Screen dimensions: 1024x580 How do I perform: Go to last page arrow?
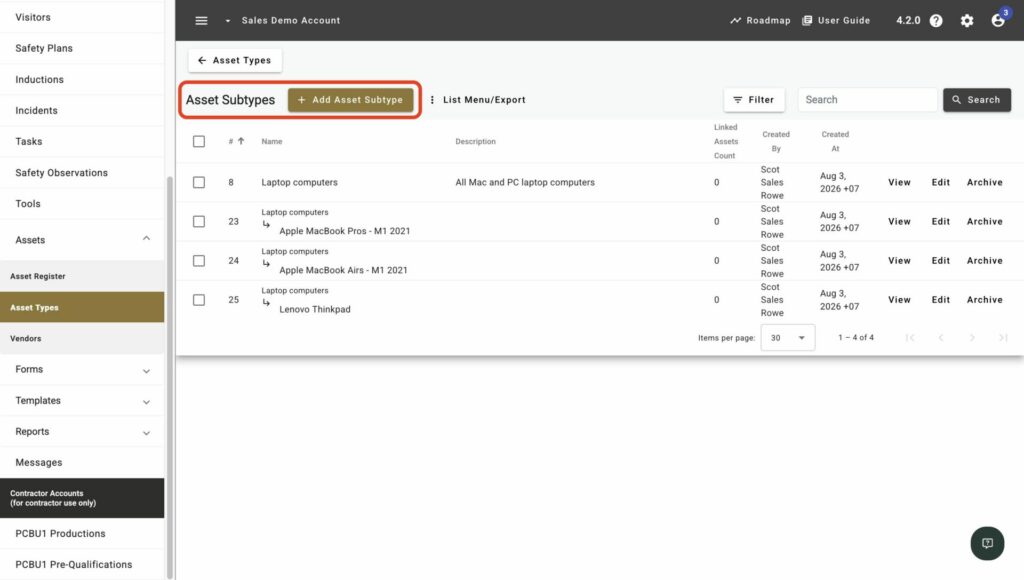1003,338
